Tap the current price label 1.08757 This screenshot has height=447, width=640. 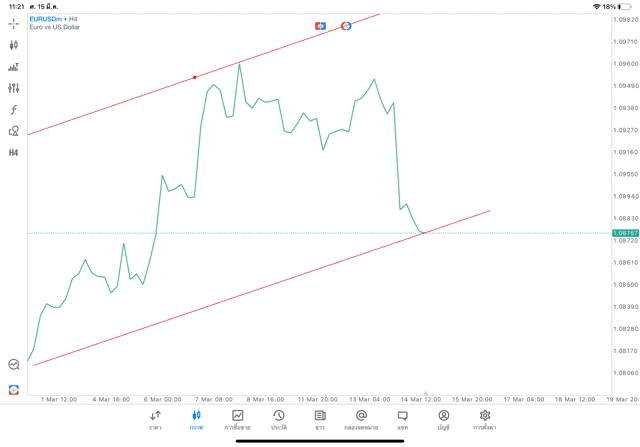625,233
